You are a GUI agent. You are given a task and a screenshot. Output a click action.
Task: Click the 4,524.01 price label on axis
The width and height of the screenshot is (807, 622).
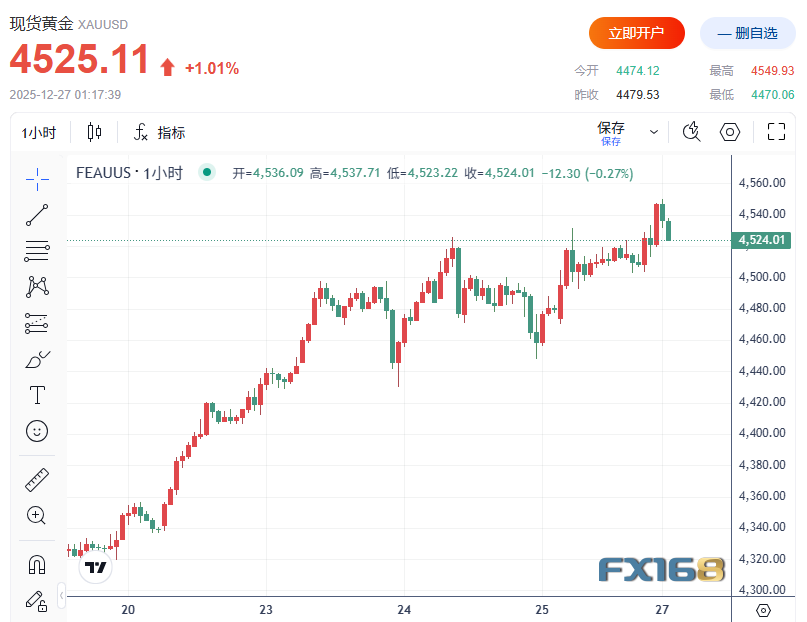click(763, 240)
